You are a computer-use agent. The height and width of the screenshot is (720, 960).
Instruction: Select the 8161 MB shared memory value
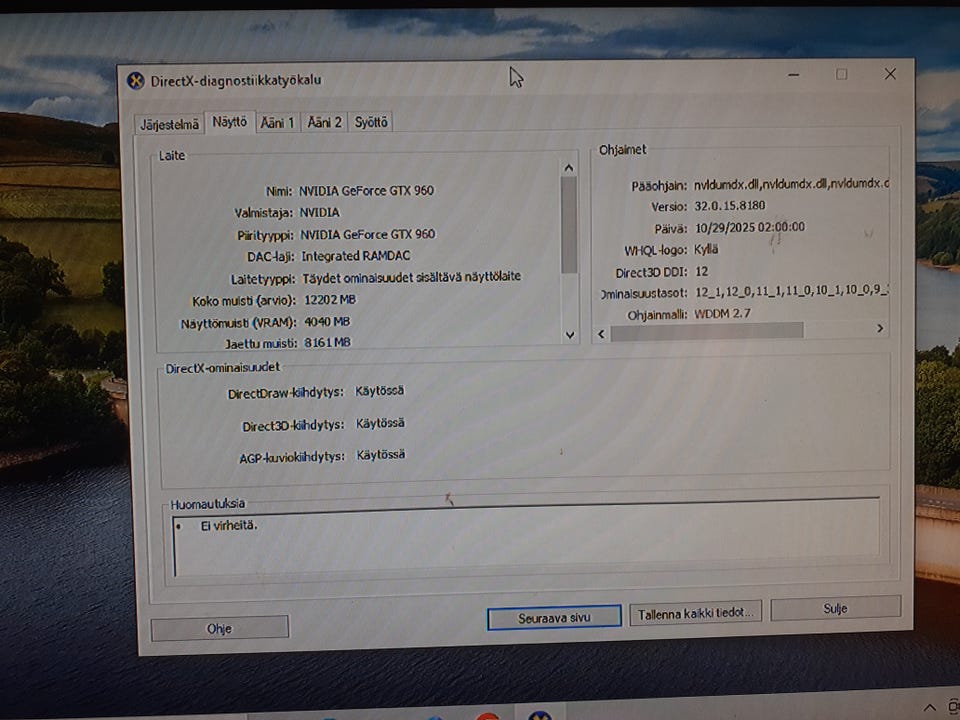coord(328,342)
